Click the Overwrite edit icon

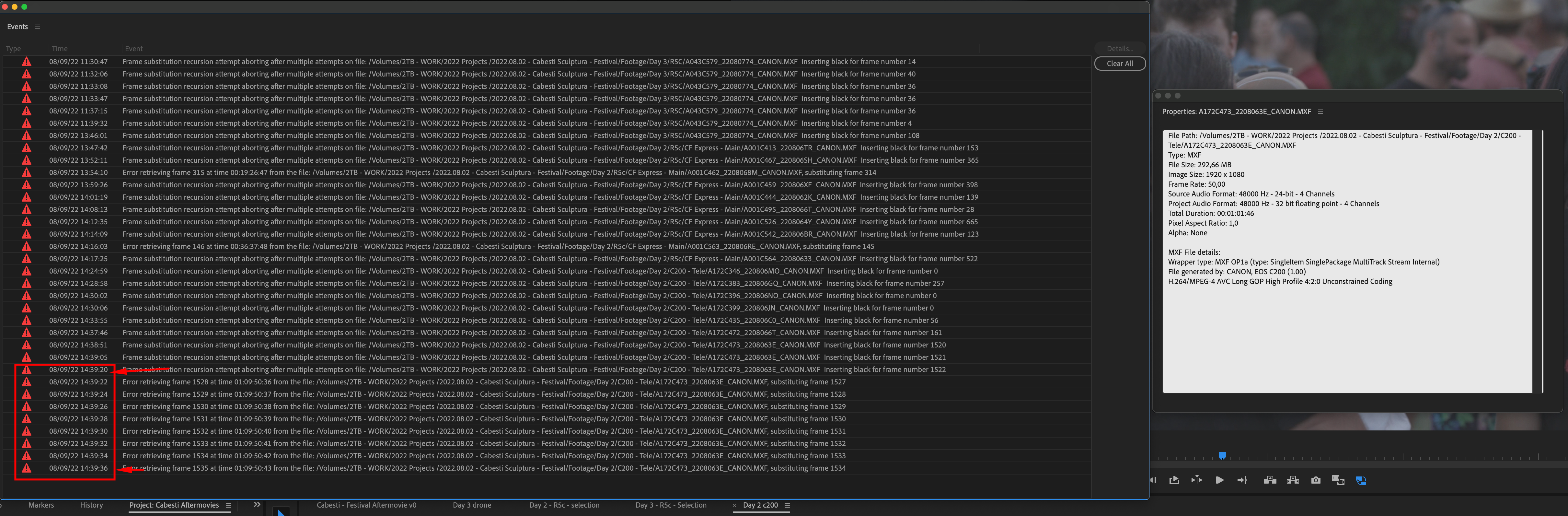pyautogui.click(x=1293, y=480)
